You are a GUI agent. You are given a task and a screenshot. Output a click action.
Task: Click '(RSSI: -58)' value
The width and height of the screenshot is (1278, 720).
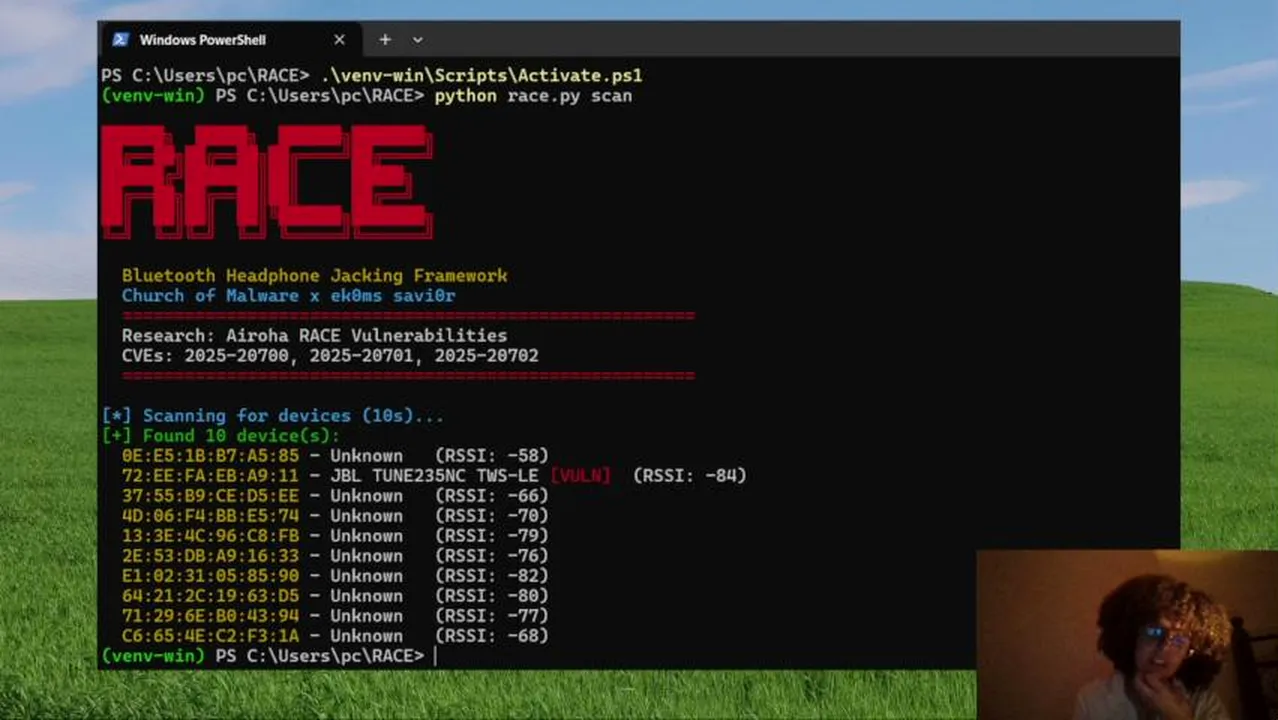point(492,456)
